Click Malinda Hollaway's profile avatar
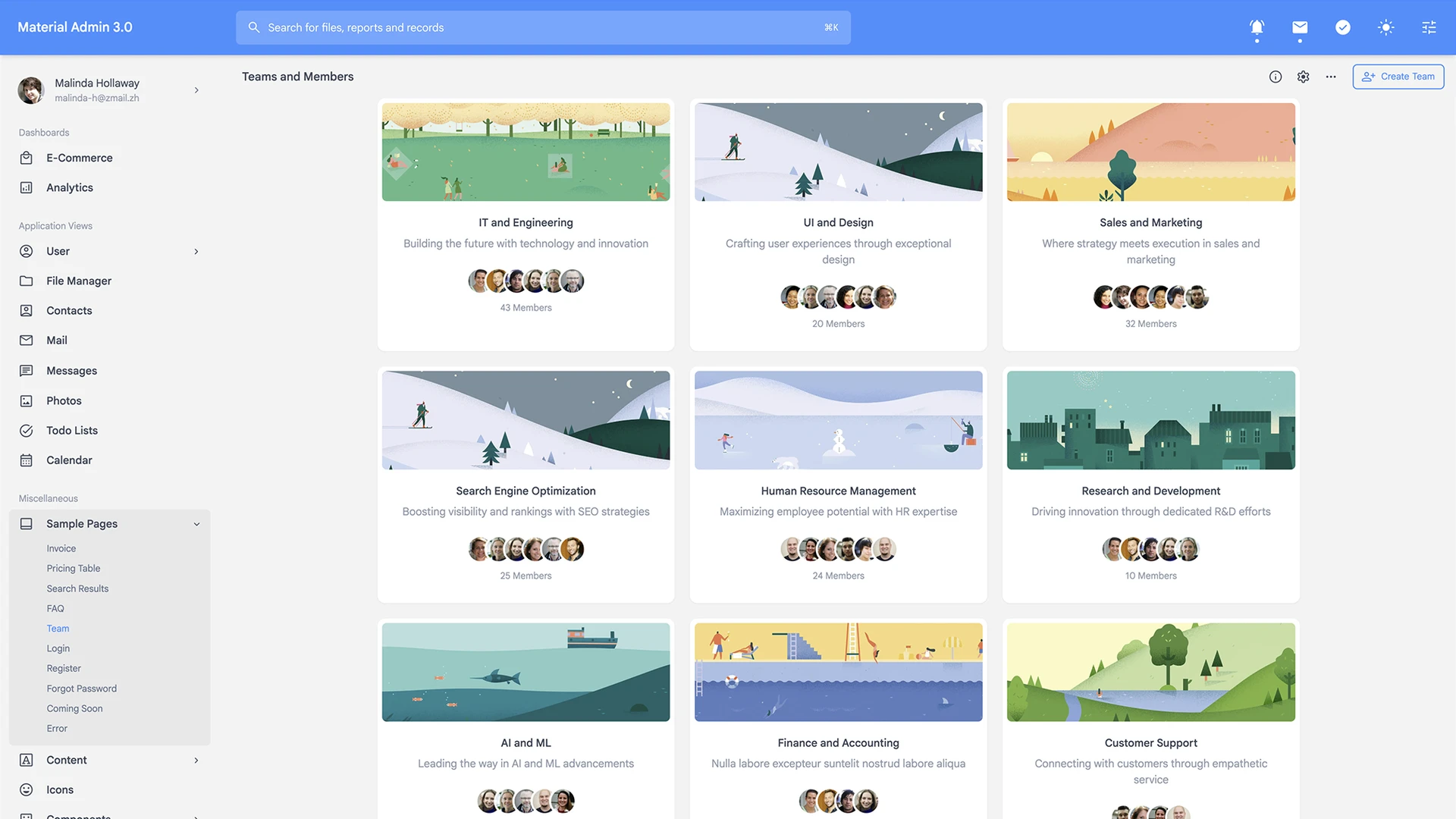The image size is (1456, 819). coord(31,90)
